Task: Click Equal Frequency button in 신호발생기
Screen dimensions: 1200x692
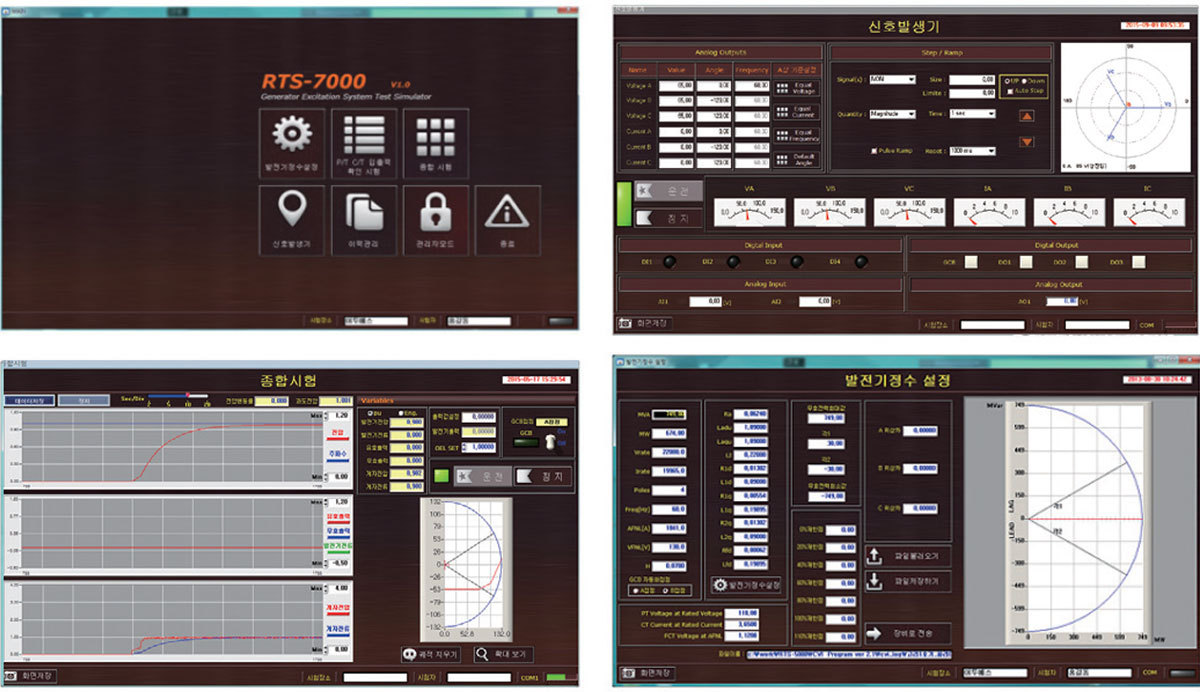Action: point(798,136)
